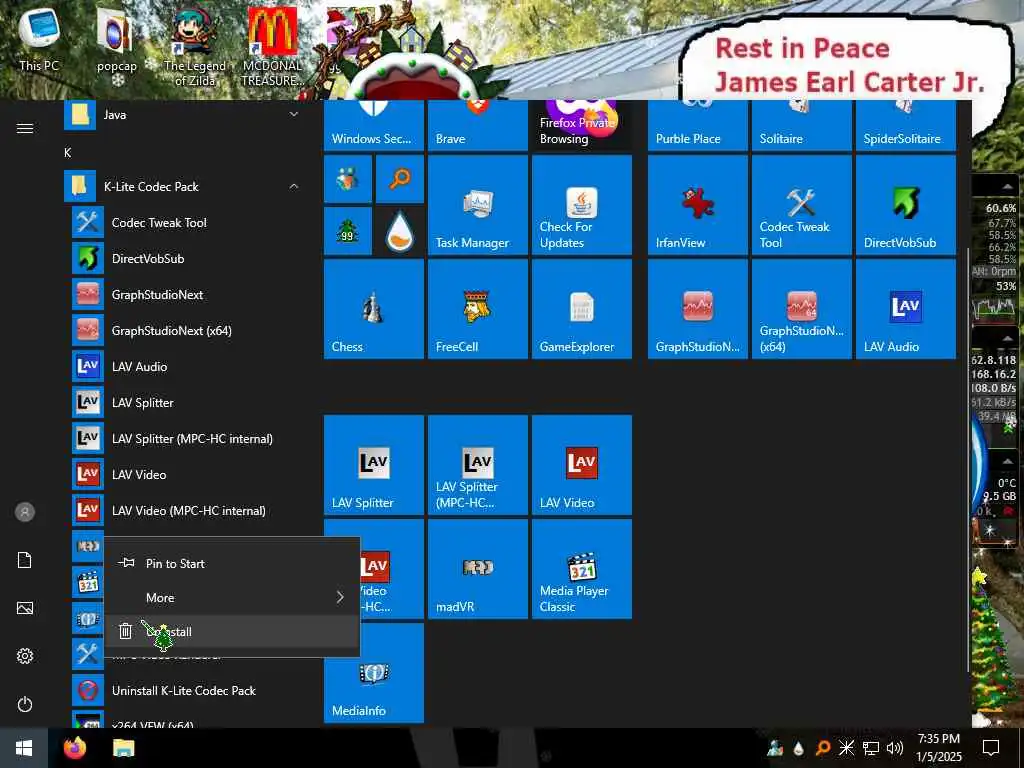This screenshot has height=768, width=1024.
Task: Open File Explorer from taskbar
Action: click(123, 748)
